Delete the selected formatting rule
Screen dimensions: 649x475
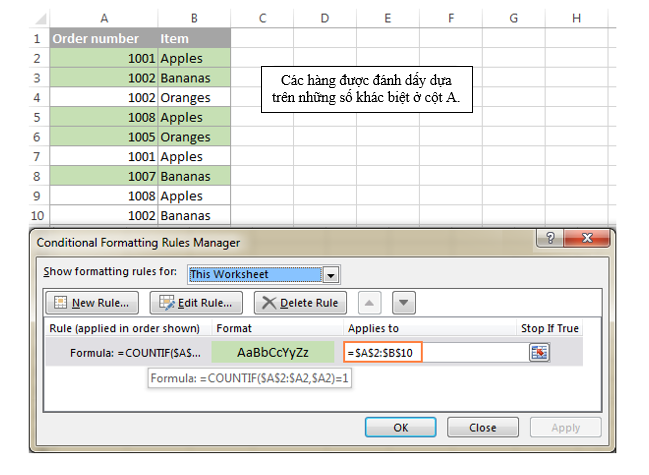[300, 303]
